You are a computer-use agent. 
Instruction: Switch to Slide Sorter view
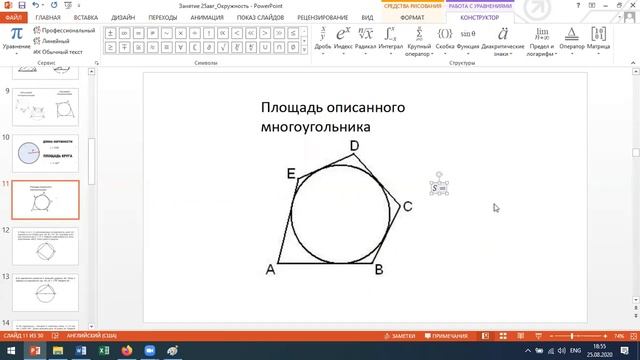[x=503, y=336]
